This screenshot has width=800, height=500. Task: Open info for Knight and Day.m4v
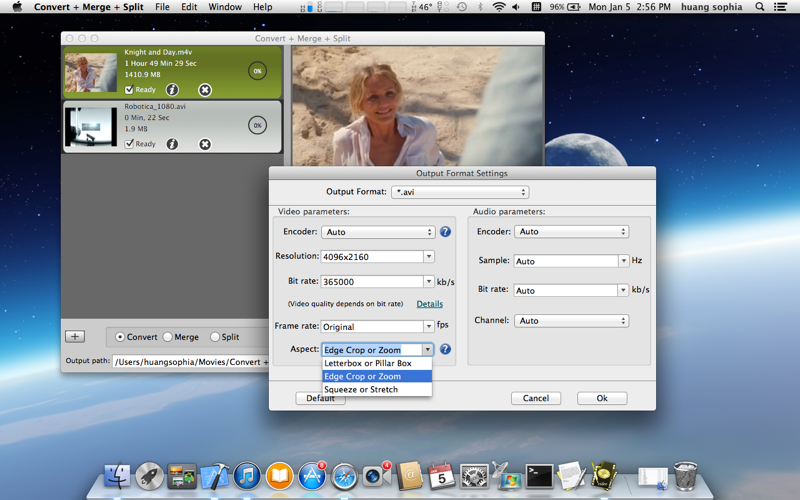[x=172, y=90]
